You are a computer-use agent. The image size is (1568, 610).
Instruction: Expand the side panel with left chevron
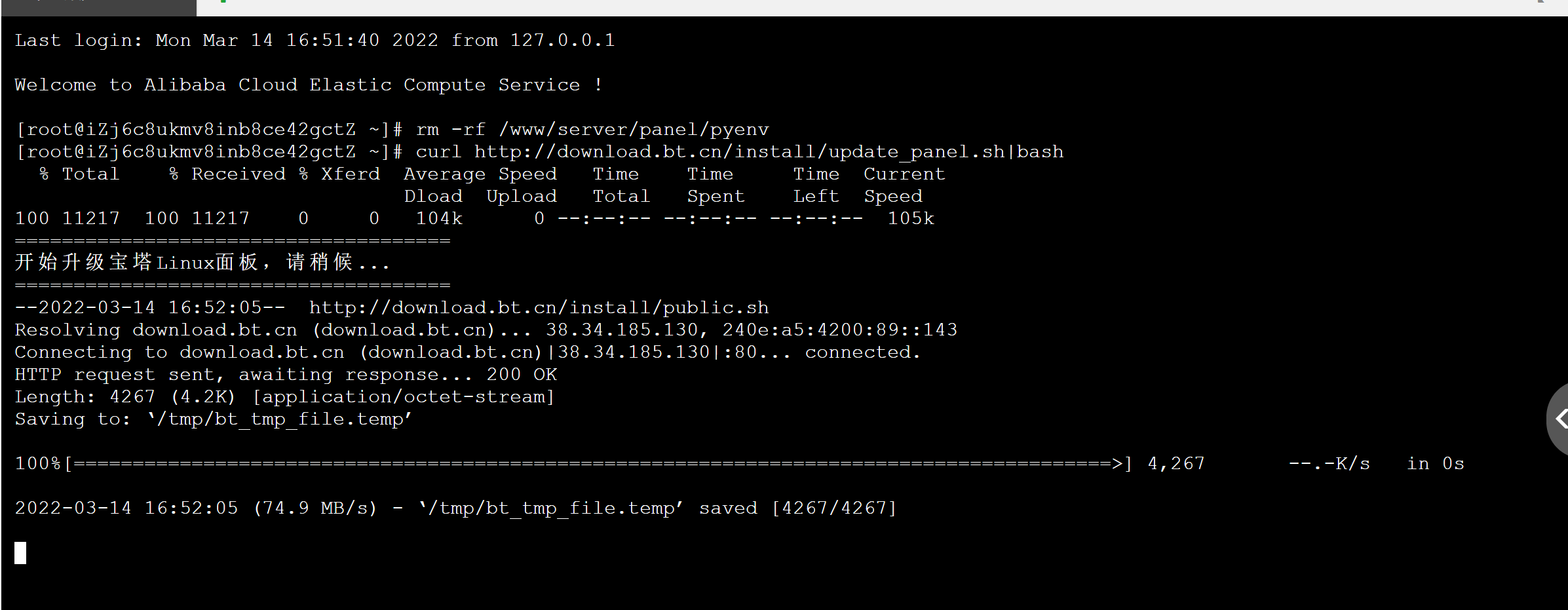(x=1558, y=419)
